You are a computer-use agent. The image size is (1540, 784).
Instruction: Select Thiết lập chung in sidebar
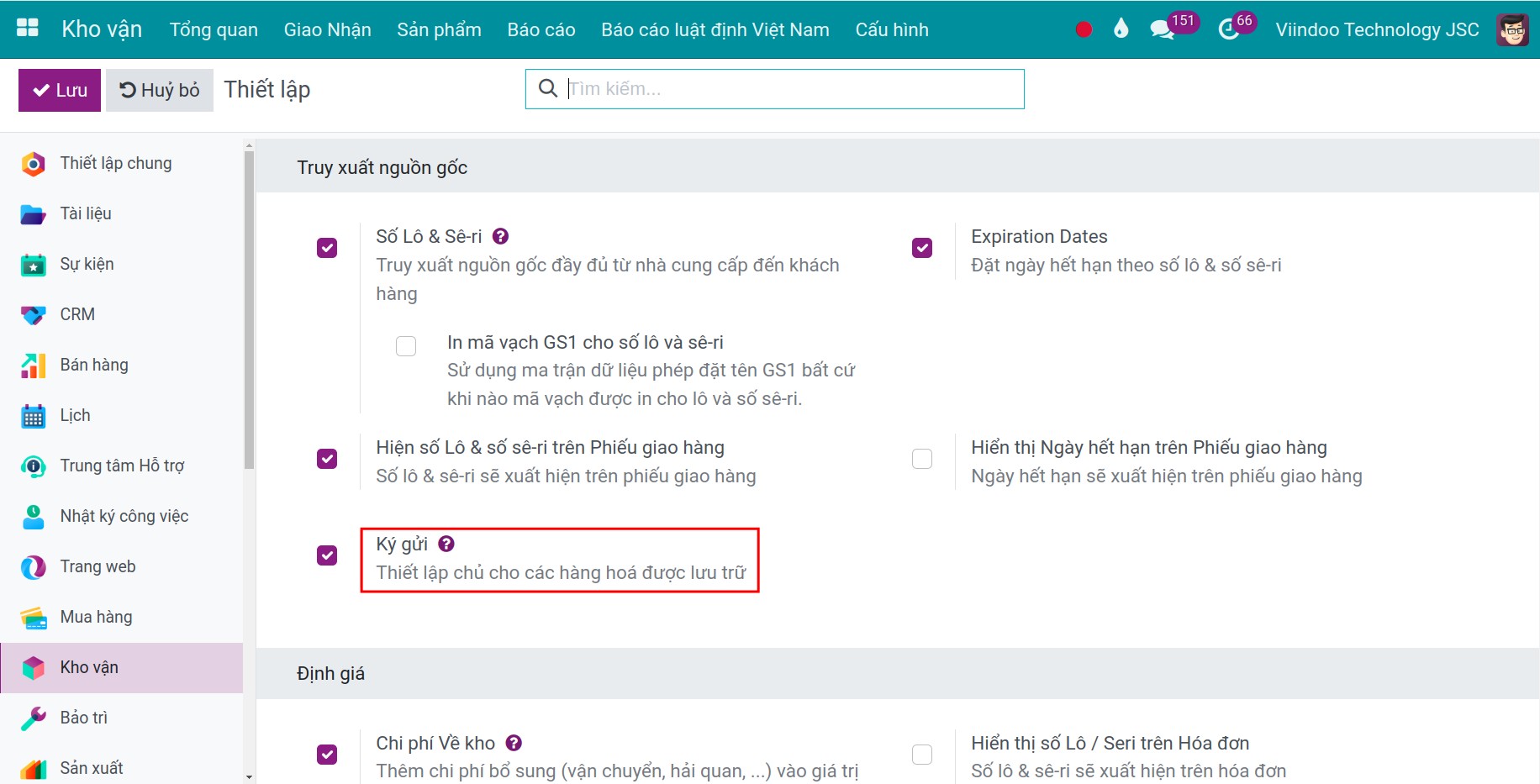pyautogui.click(x=122, y=163)
